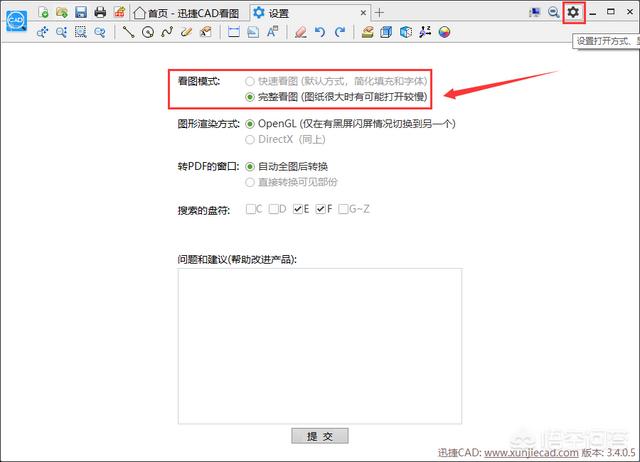Click the settings gear icon

(573, 12)
